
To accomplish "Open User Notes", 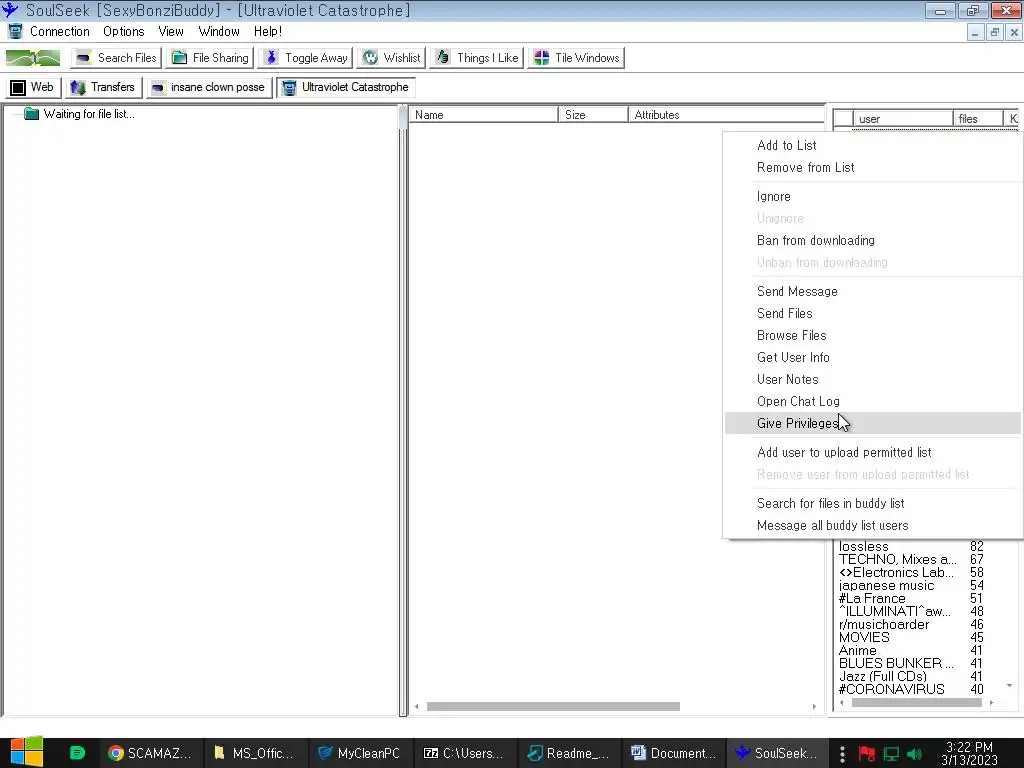I will coord(872,379).
